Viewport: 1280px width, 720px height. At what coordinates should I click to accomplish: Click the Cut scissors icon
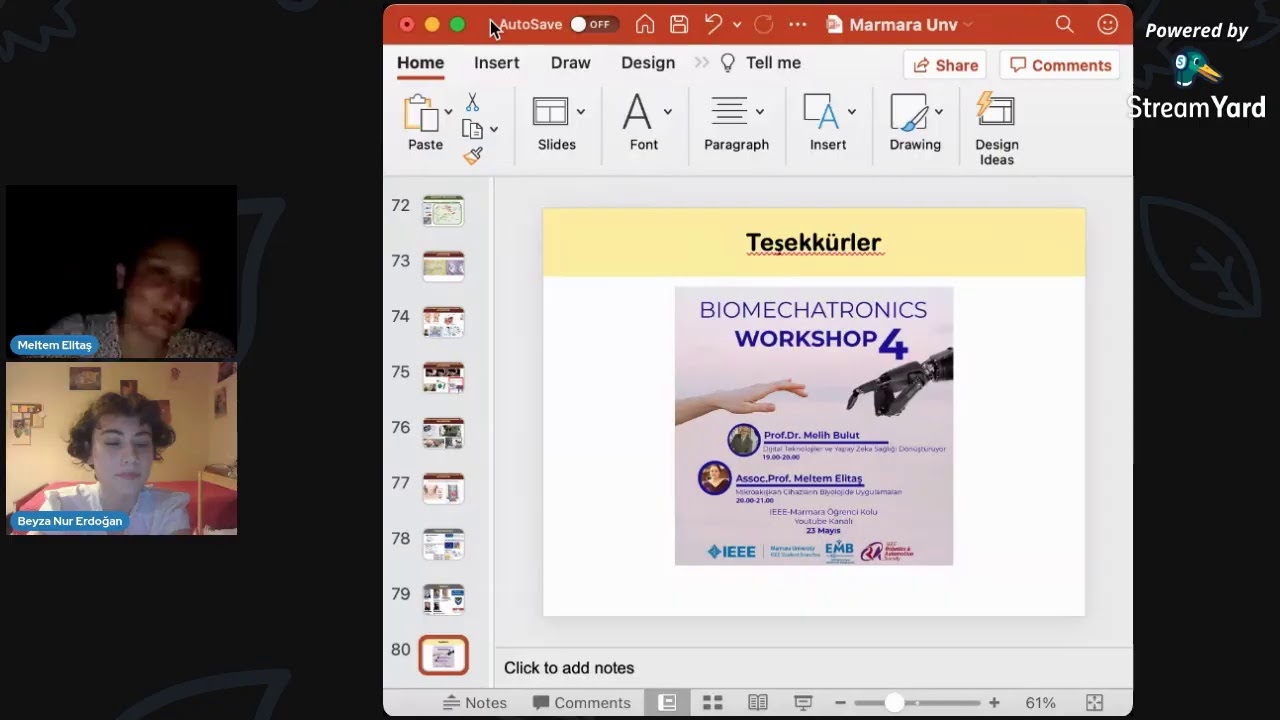pos(473,103)
